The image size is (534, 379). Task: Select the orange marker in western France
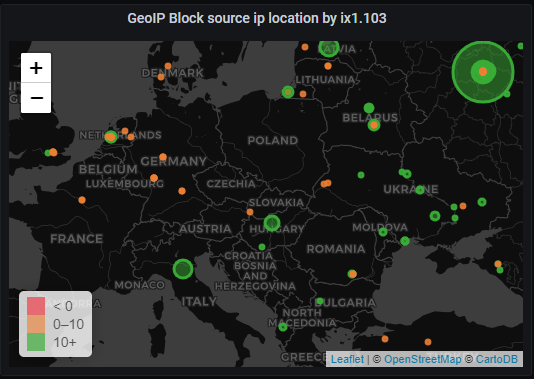click(x=82, y=200)
